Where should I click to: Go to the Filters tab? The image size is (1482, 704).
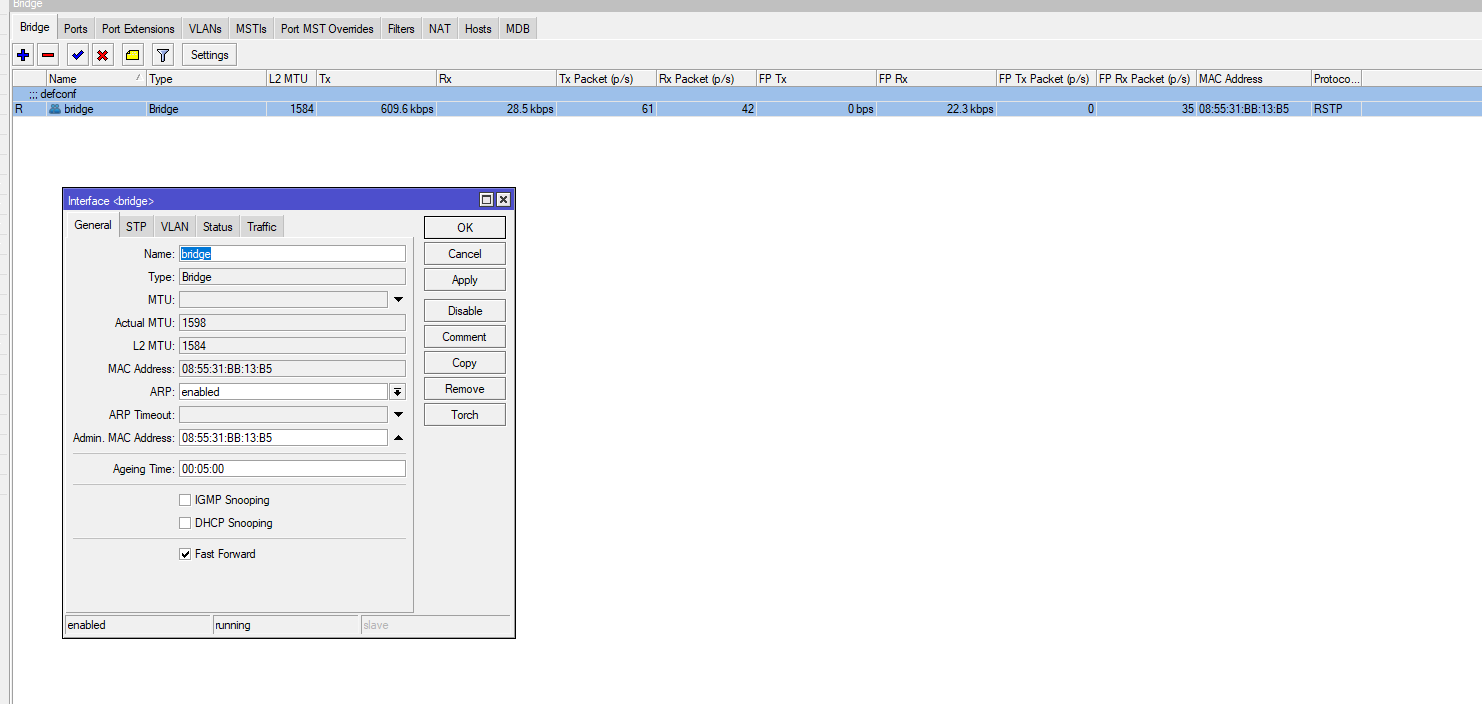click(401, 29)
